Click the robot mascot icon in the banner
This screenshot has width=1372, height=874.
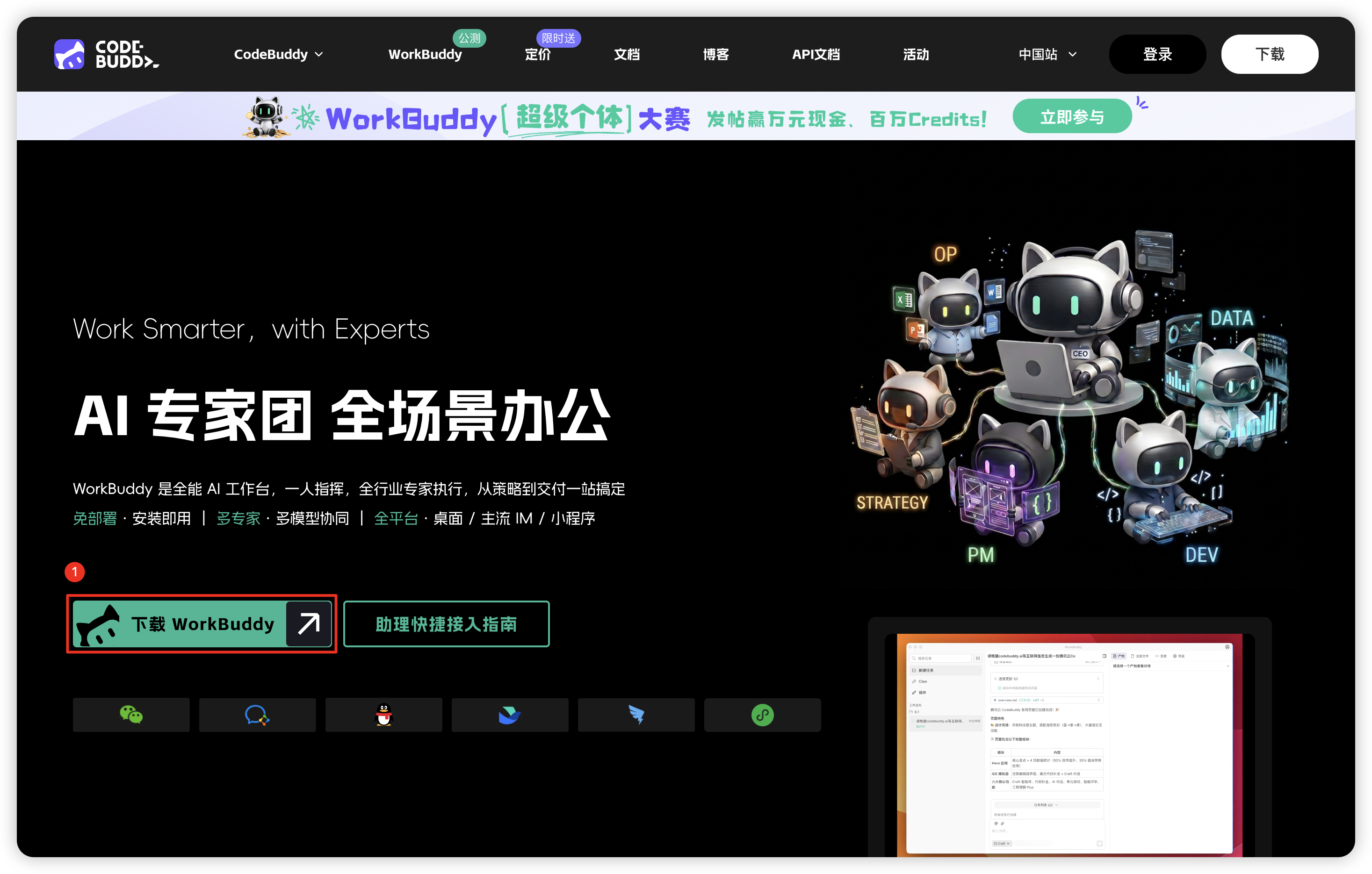[266, 117]
